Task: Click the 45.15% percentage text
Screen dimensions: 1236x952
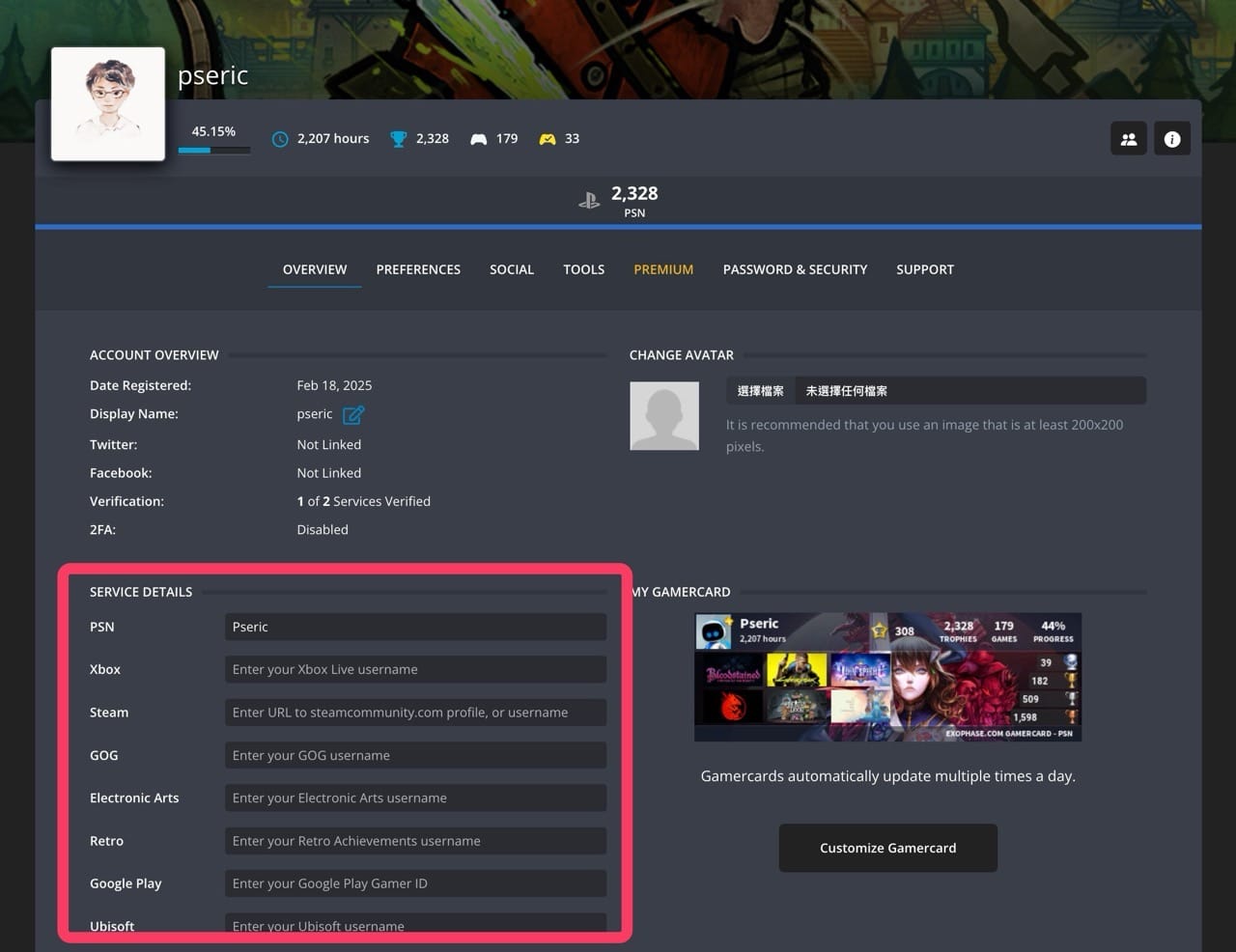Action: (x=213, y=131)
